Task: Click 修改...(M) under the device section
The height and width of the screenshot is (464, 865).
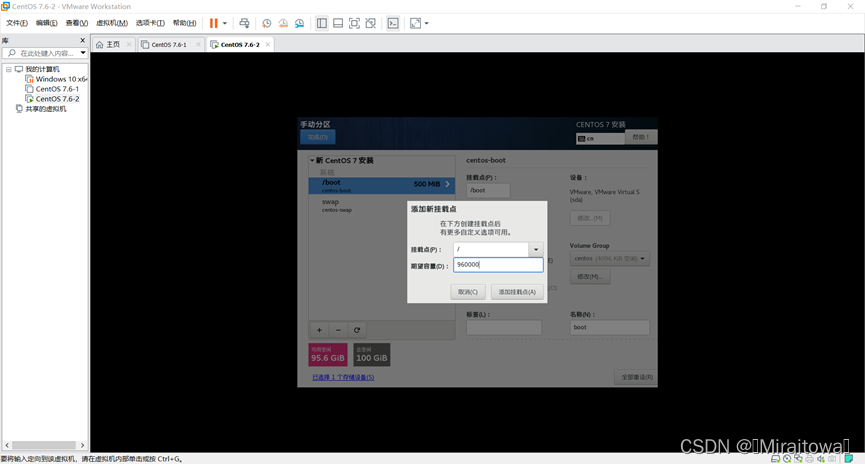Action: [x=590, y=218]
